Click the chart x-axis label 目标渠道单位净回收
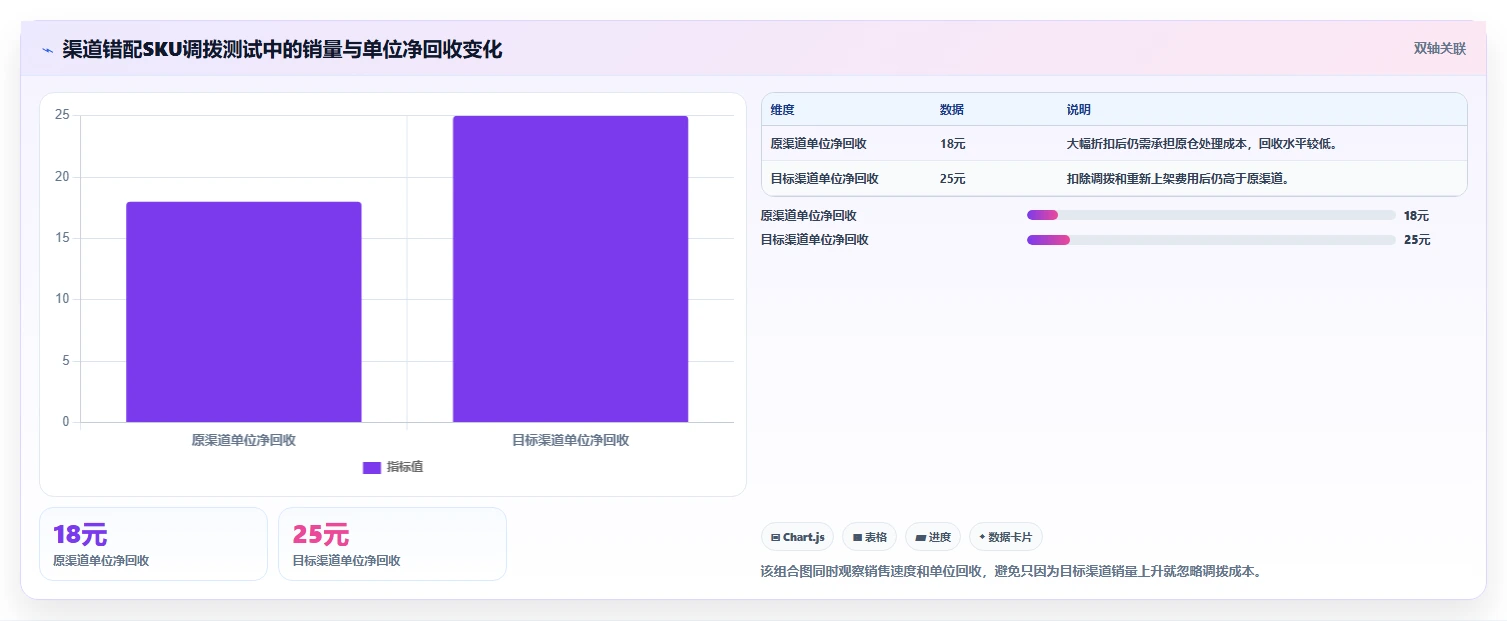 tap(570, 440)
